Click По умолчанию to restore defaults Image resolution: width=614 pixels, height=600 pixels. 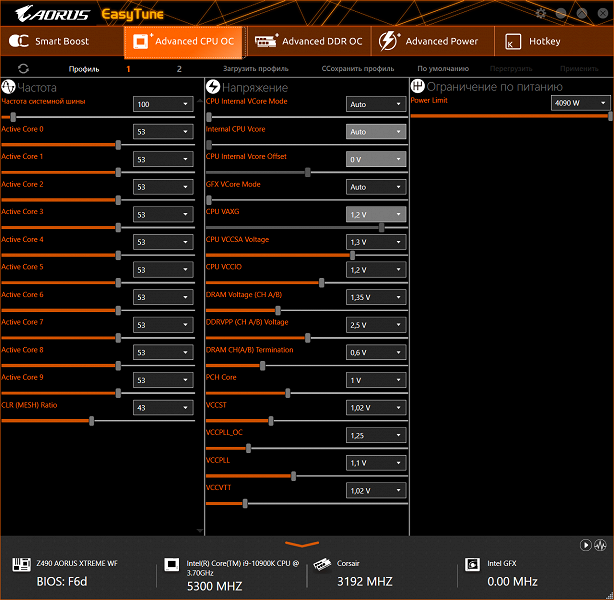tap(443, 69)
